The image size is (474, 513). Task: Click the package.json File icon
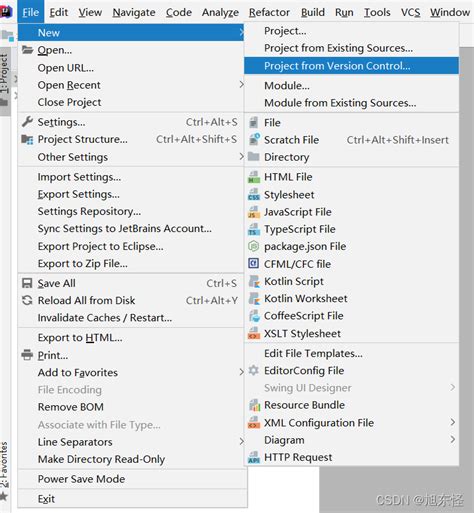pos(254,246)
